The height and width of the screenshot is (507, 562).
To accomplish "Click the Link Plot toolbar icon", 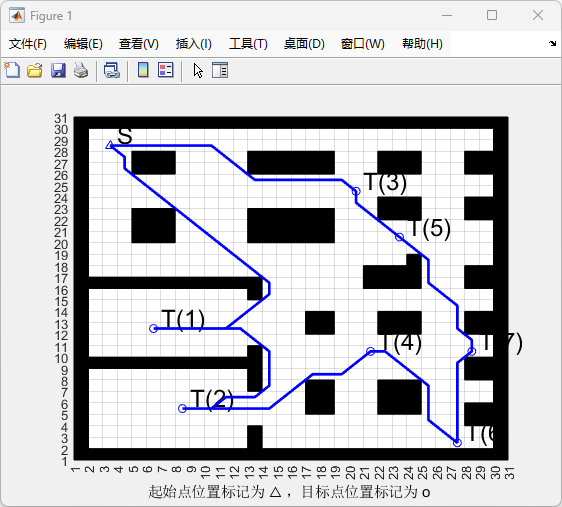I will [112, 70].
